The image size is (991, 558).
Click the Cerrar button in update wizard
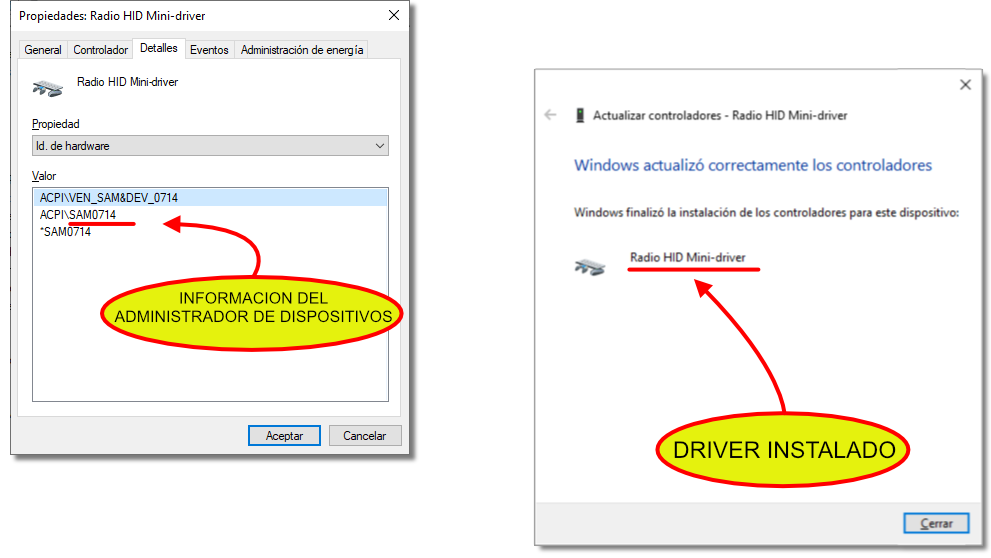(x=936, y=523)
